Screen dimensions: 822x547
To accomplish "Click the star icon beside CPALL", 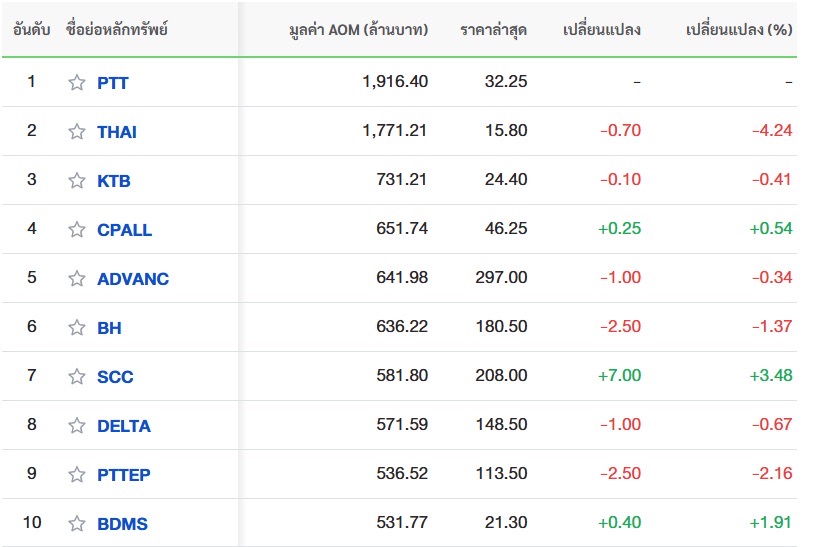I will 77,230.
